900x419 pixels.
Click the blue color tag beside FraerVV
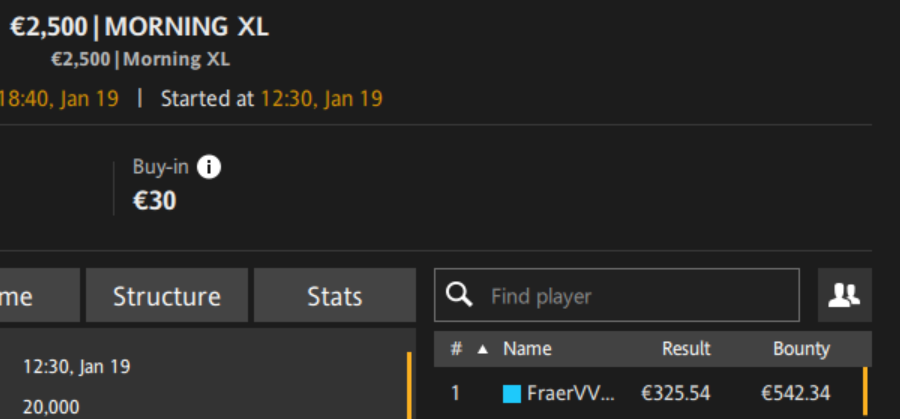(x=512, y=394)
